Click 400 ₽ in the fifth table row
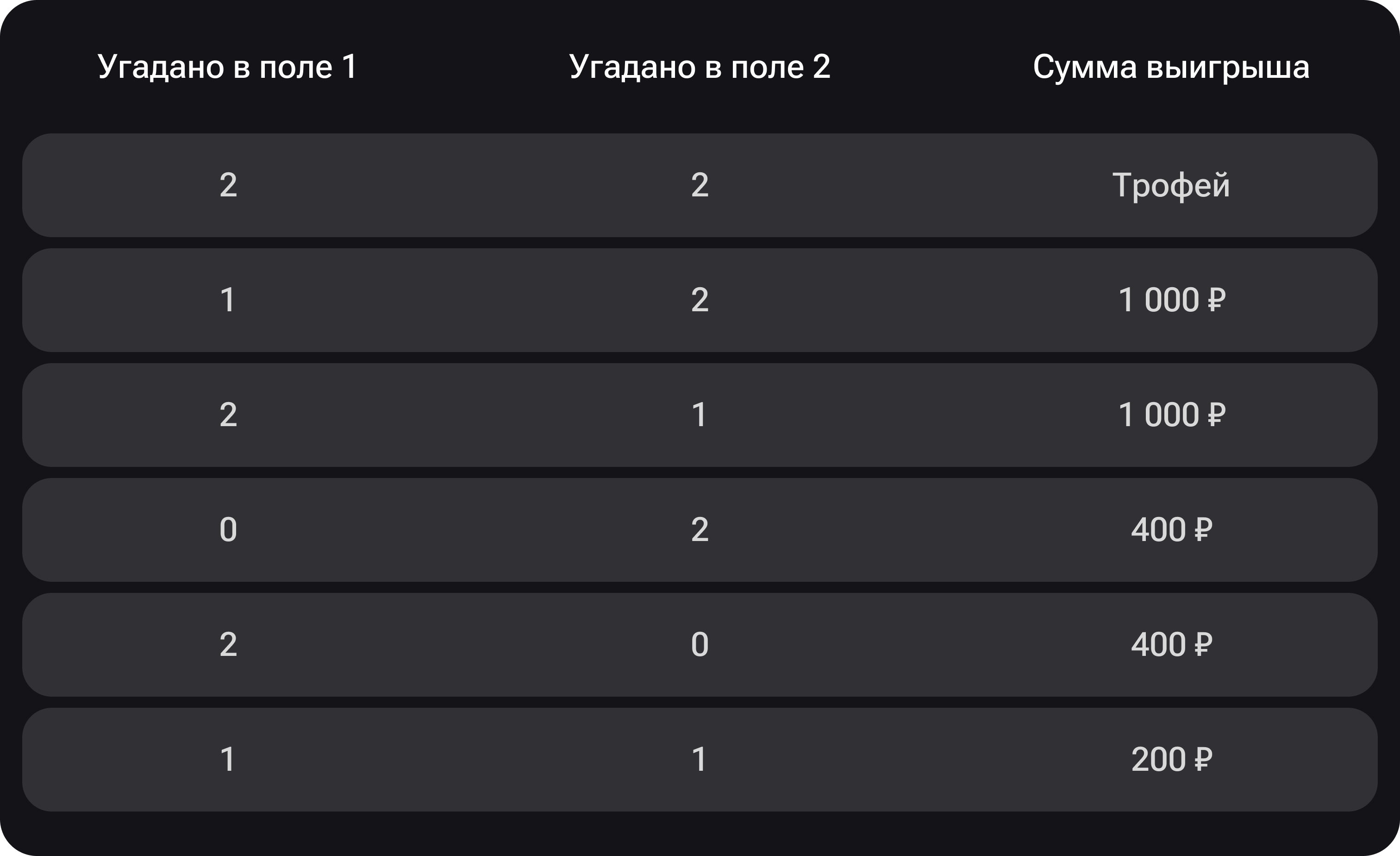The width and height of the screenshot is (1400, 856). click(1171, 645)
